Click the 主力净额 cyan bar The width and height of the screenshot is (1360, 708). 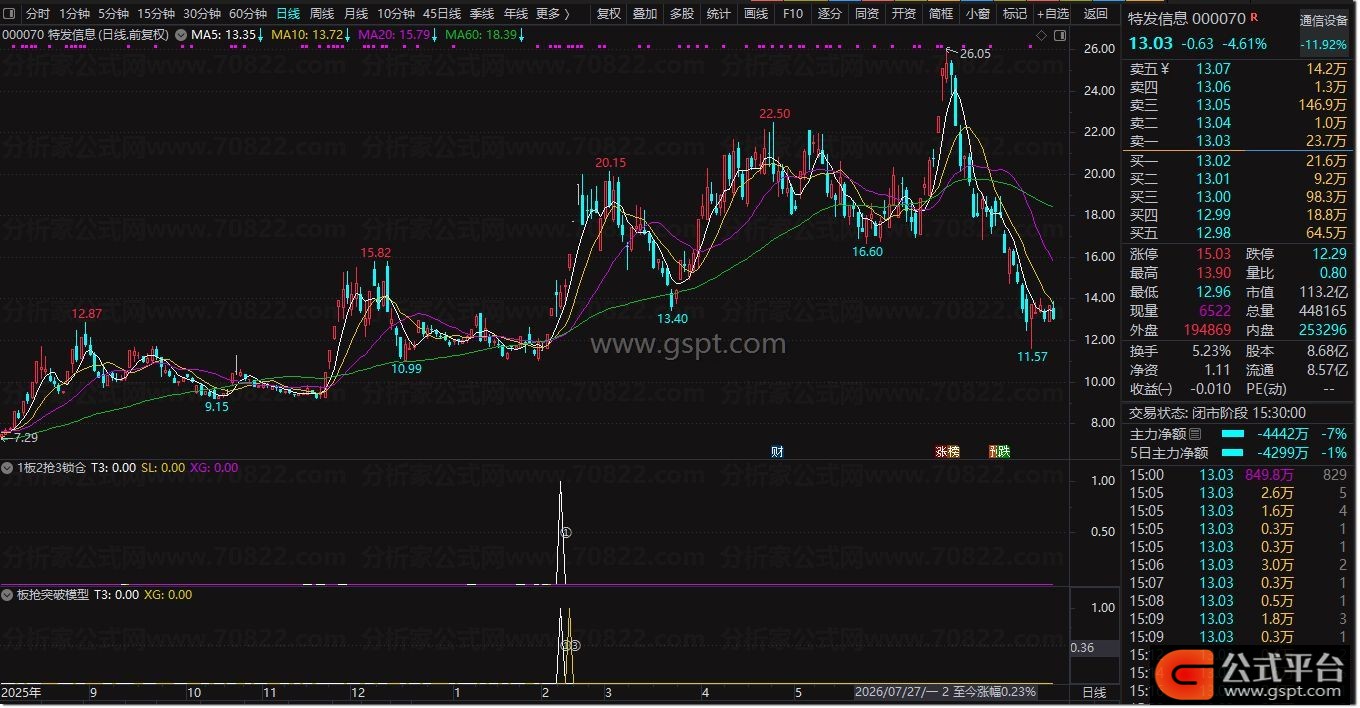click(1232, 434)
